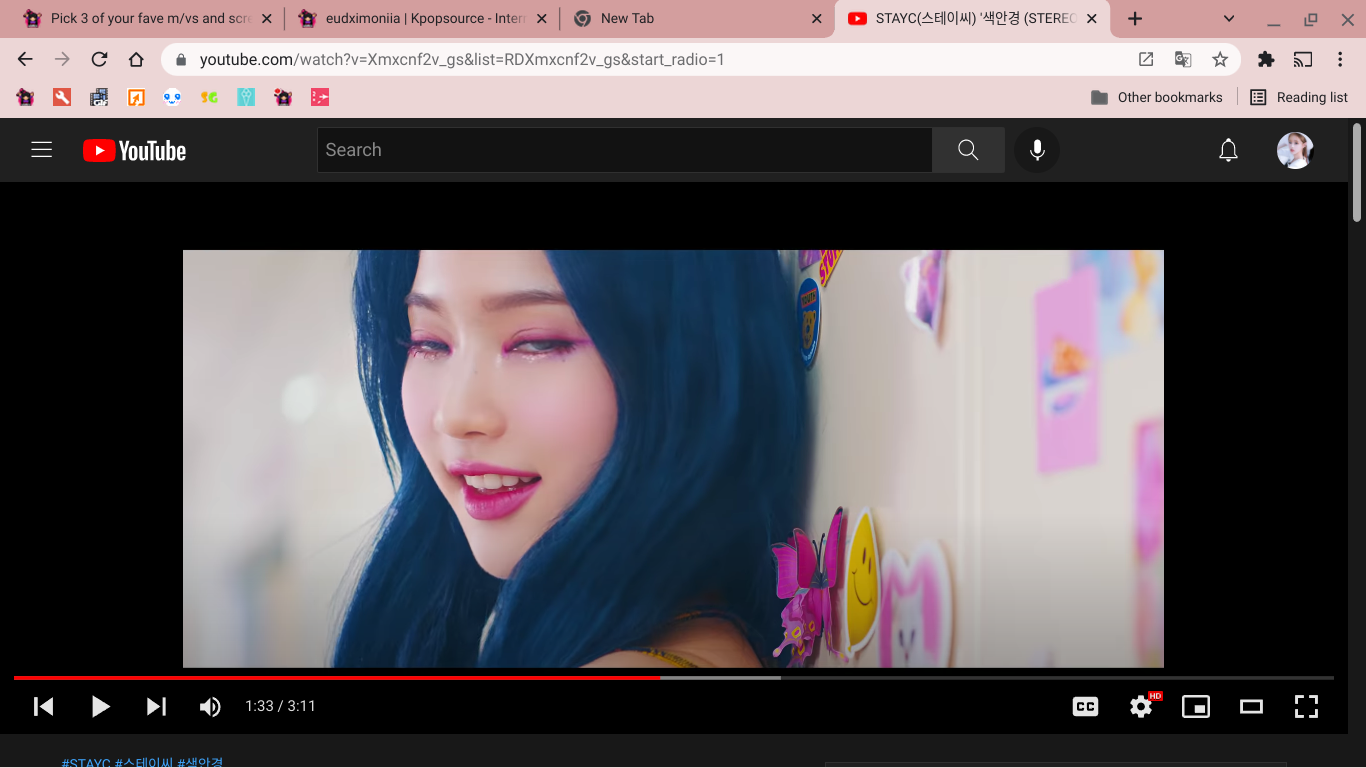Image resolution: width=1366 pixels, height=768 pixels.
Task: Open the teal ice cream bookmark
Action: [x=246, y=97]
